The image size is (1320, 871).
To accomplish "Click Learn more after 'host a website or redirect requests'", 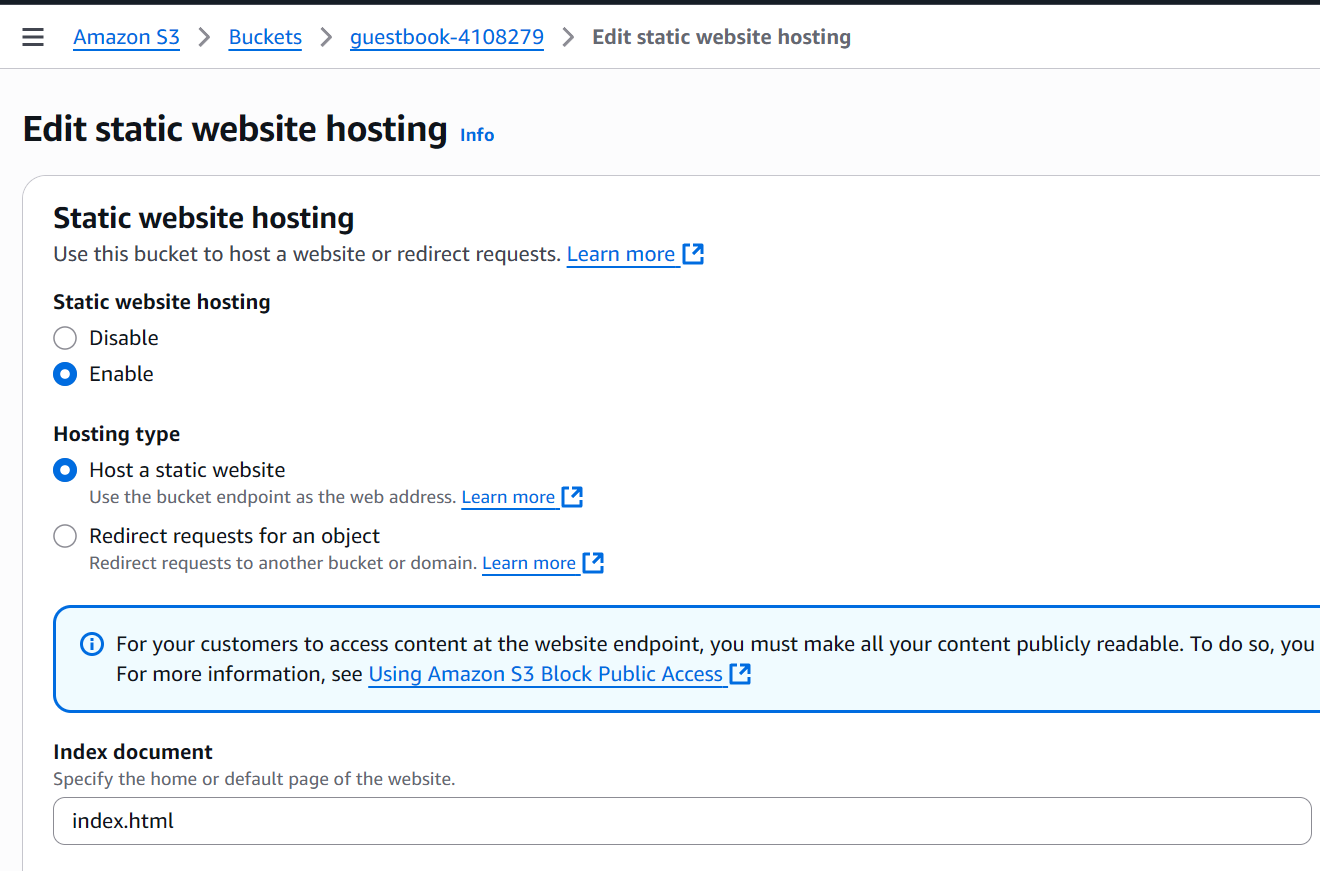I will [x=620, y=254].
